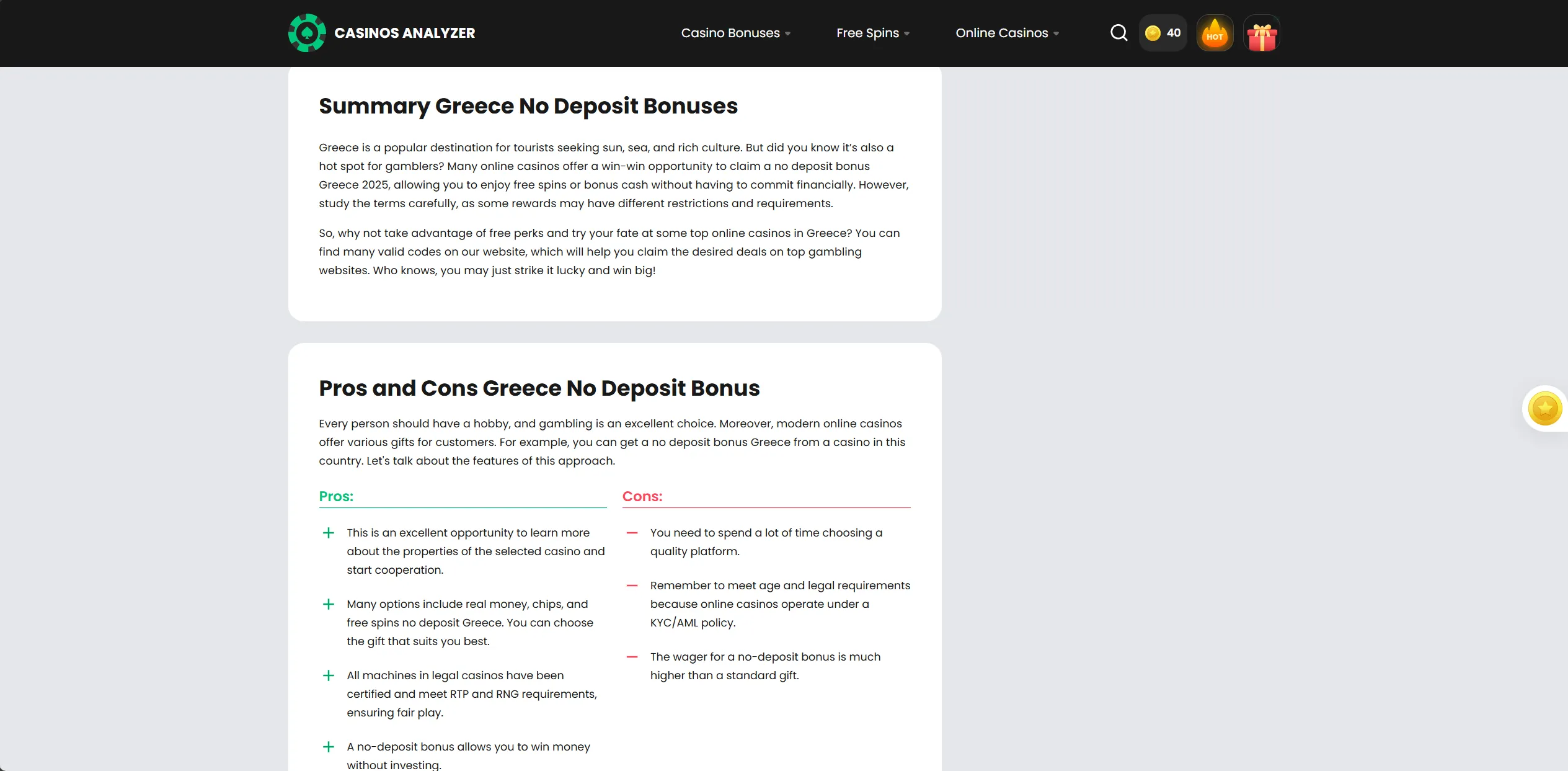Screen dimensions: 1568x771
Task: Open the red gift box icon
Action: click(x=1262, y=33)
